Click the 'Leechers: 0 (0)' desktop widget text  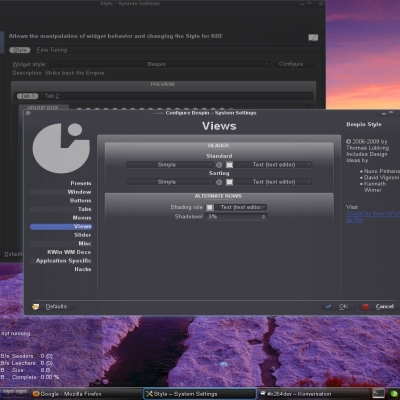[32, 363]
